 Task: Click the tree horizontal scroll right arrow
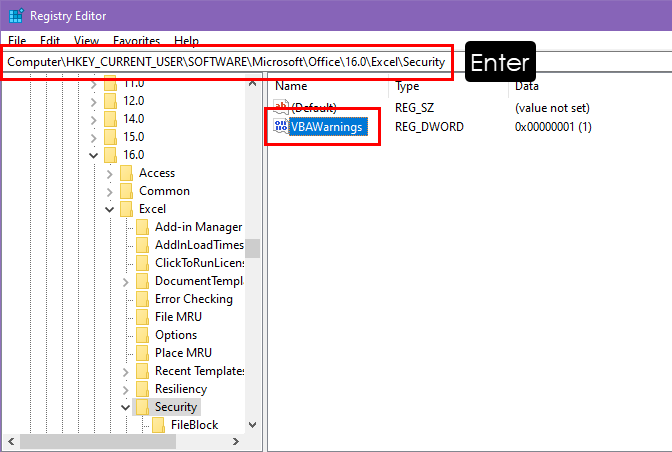tap(235, 441)
